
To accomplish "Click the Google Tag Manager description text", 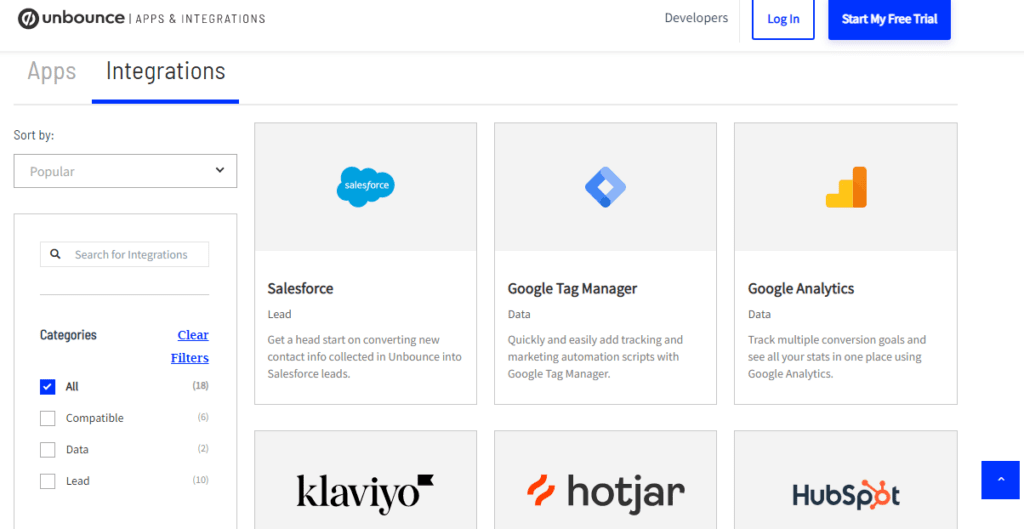I will pos(595,357).
